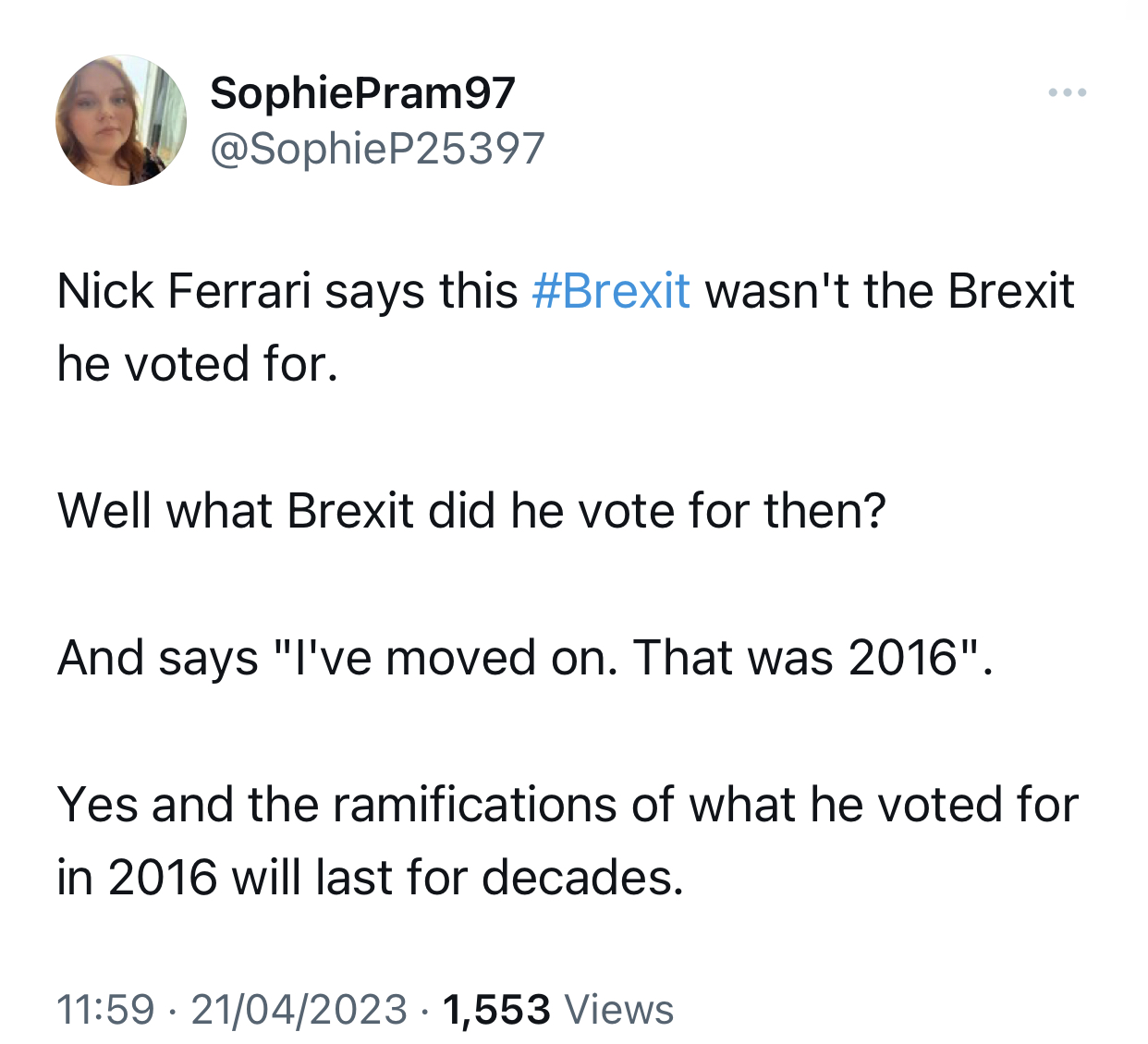Click the SophiePram97 profile picture

(121, 120)
